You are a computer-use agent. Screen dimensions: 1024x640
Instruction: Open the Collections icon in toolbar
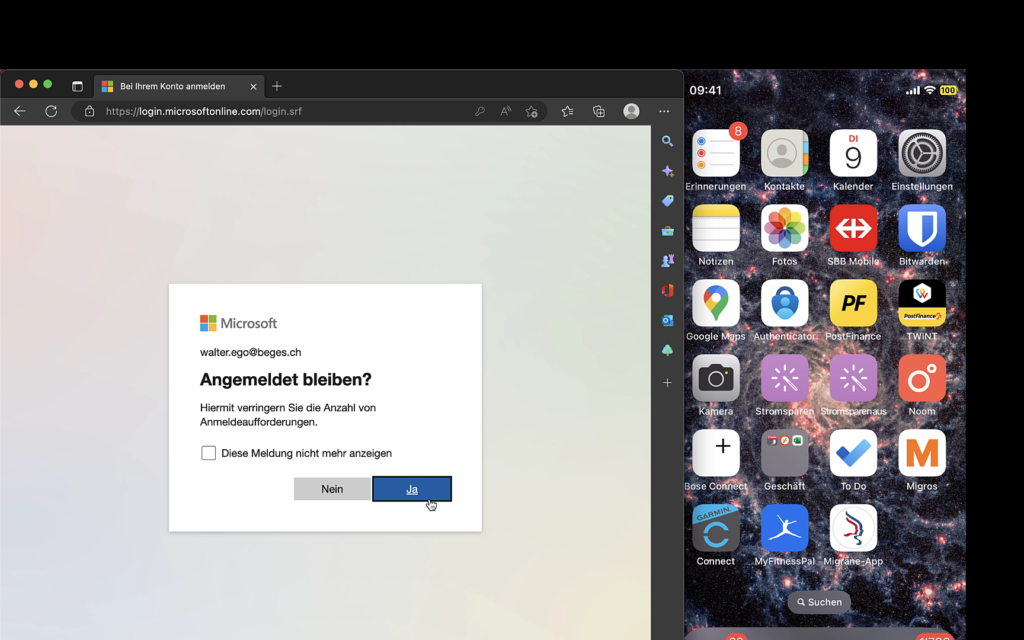pos(599,111)
